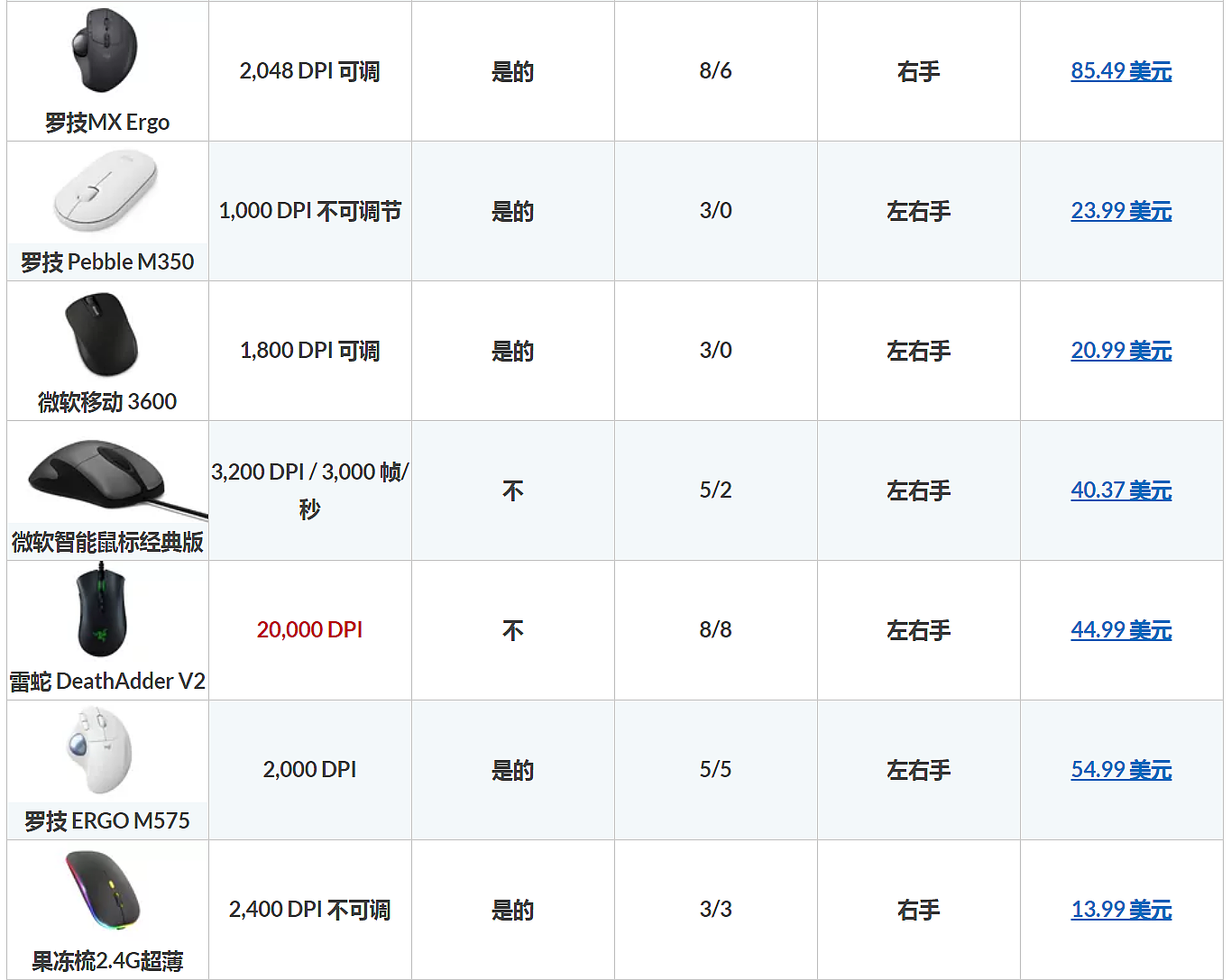Click the 罗技MX Ergo product name
Screen dimensions: 1231x980
(x=107, y=123)
